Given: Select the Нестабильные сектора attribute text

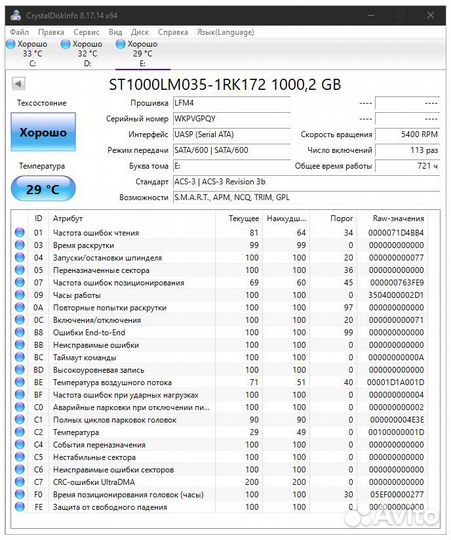Looking at the screenshot, I should (x=94, y=457).
